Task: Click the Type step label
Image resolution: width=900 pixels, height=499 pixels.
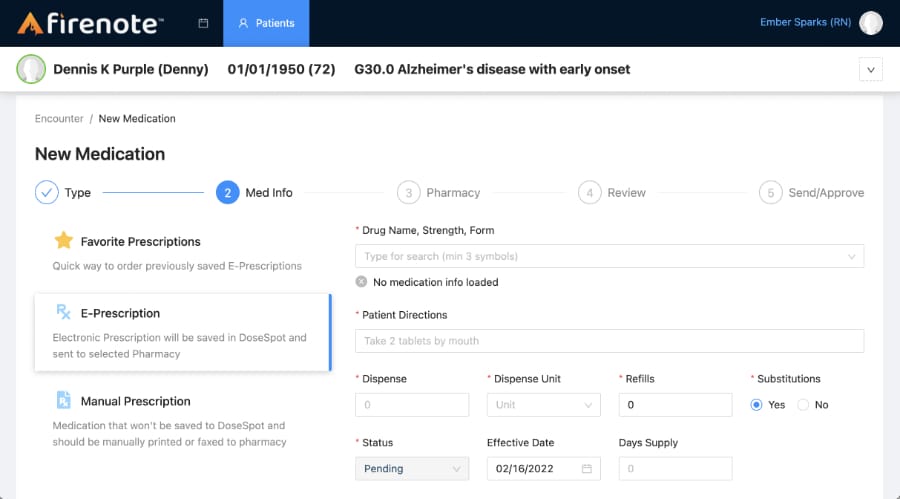Action: click(77, 193)
